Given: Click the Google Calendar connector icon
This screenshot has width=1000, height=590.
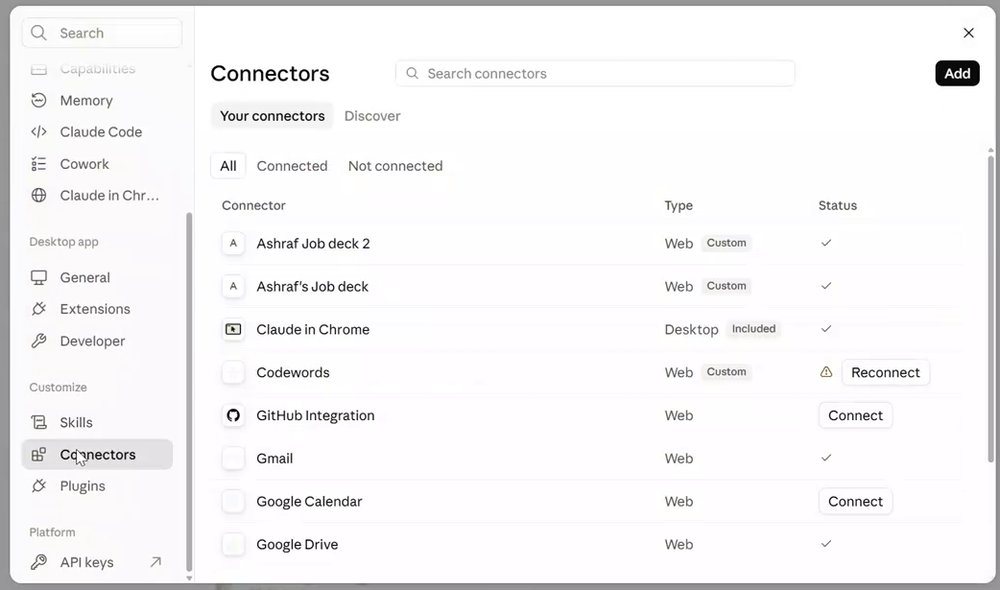Looking at the screenshot, I should 233,501.
